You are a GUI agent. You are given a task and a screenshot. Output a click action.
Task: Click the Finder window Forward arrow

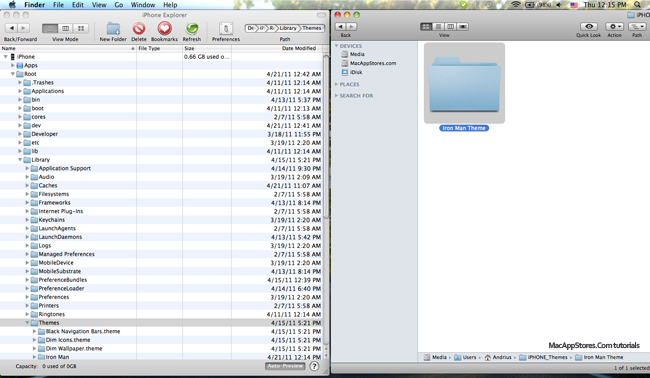[352, 27]
